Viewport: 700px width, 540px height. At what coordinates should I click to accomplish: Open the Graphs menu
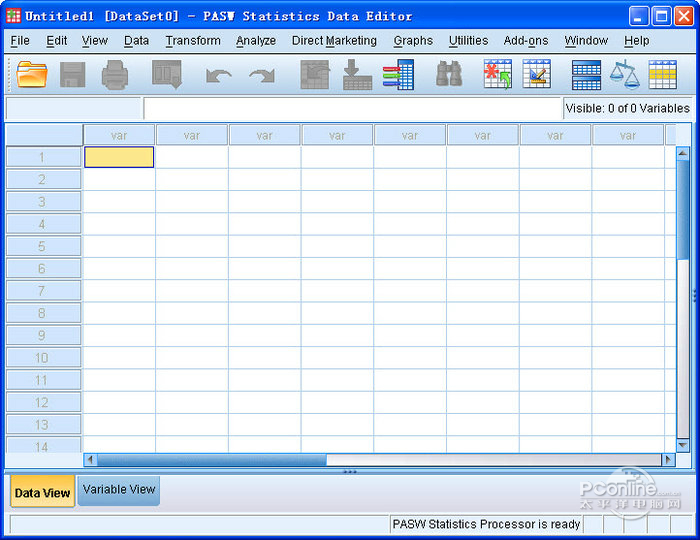pyautogui.click(x=413, y=41)
